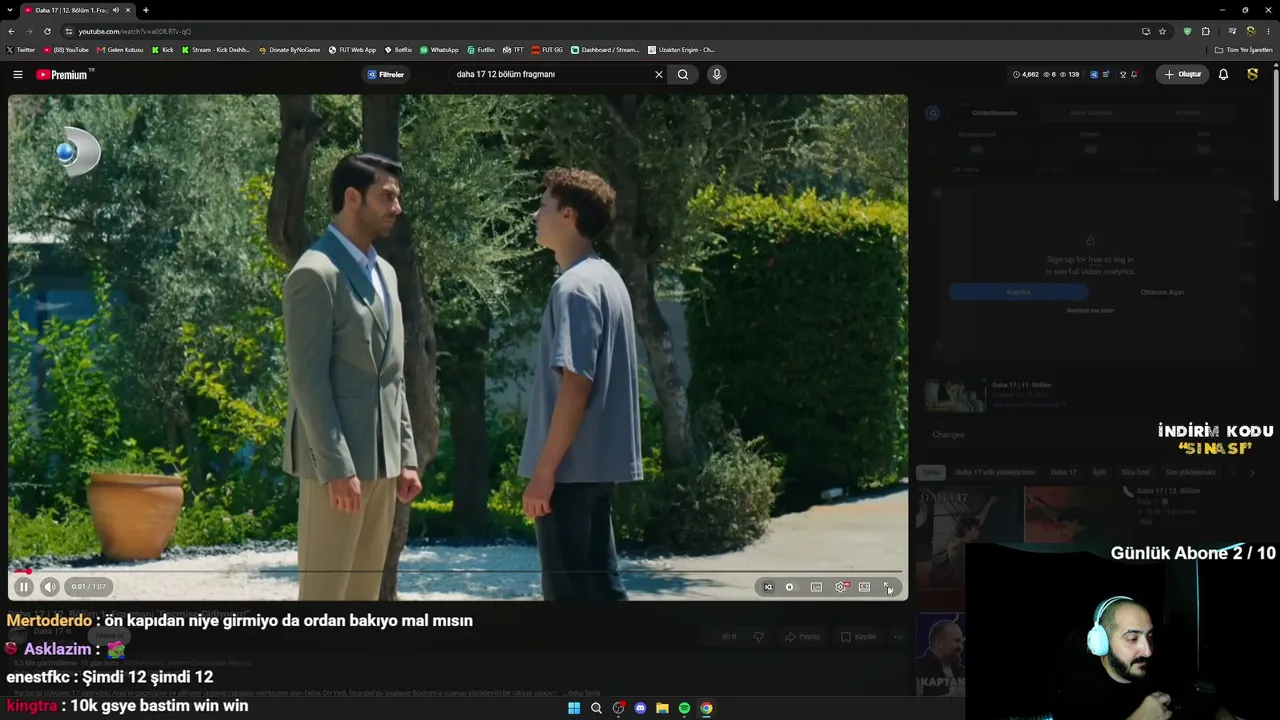Open the WhatsApp bookmark
Screen dimensions: 1280x720
pyautogui.click(x=440, y=50)
